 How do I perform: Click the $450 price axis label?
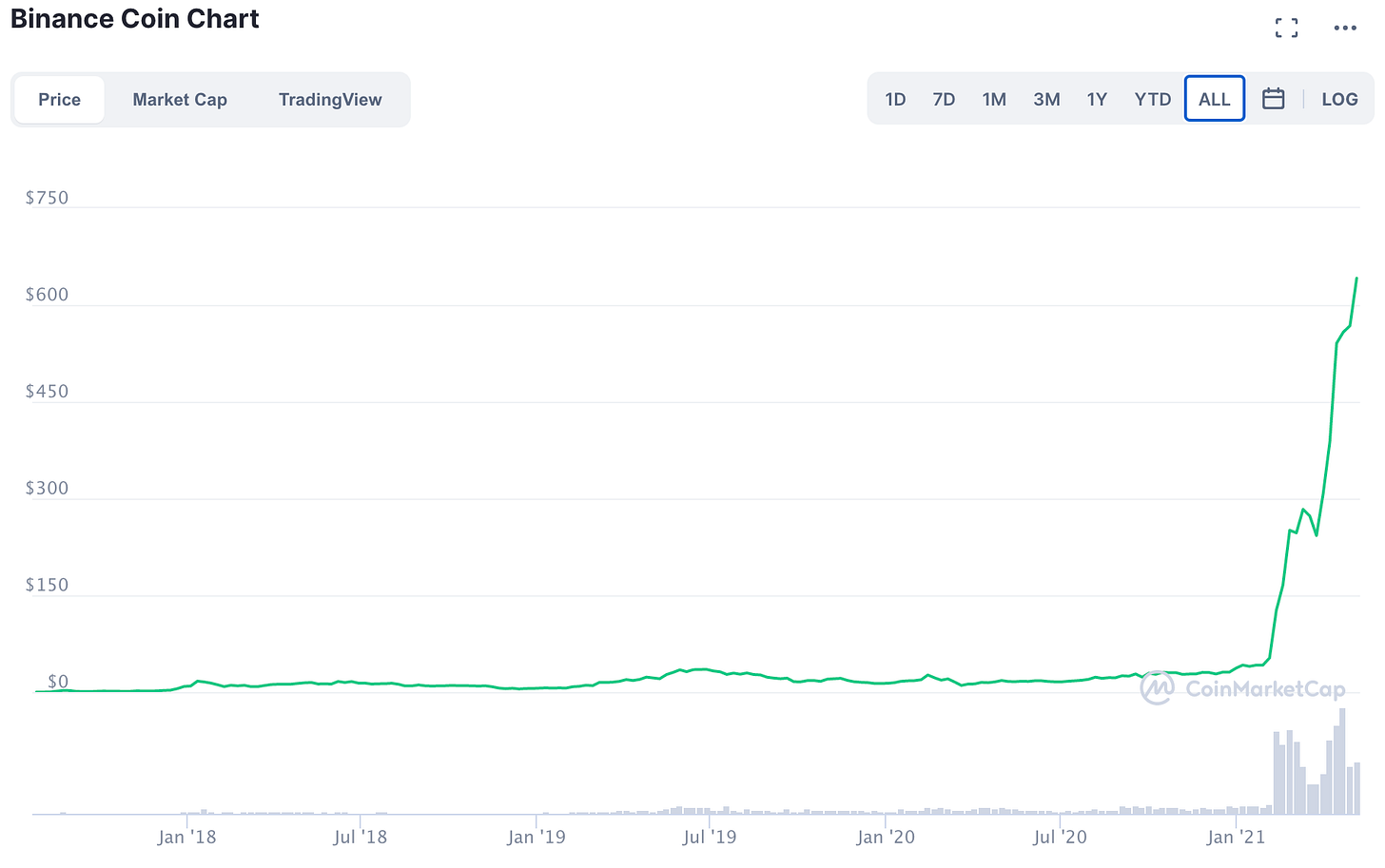pyautogui.click(x=47, y=392)
